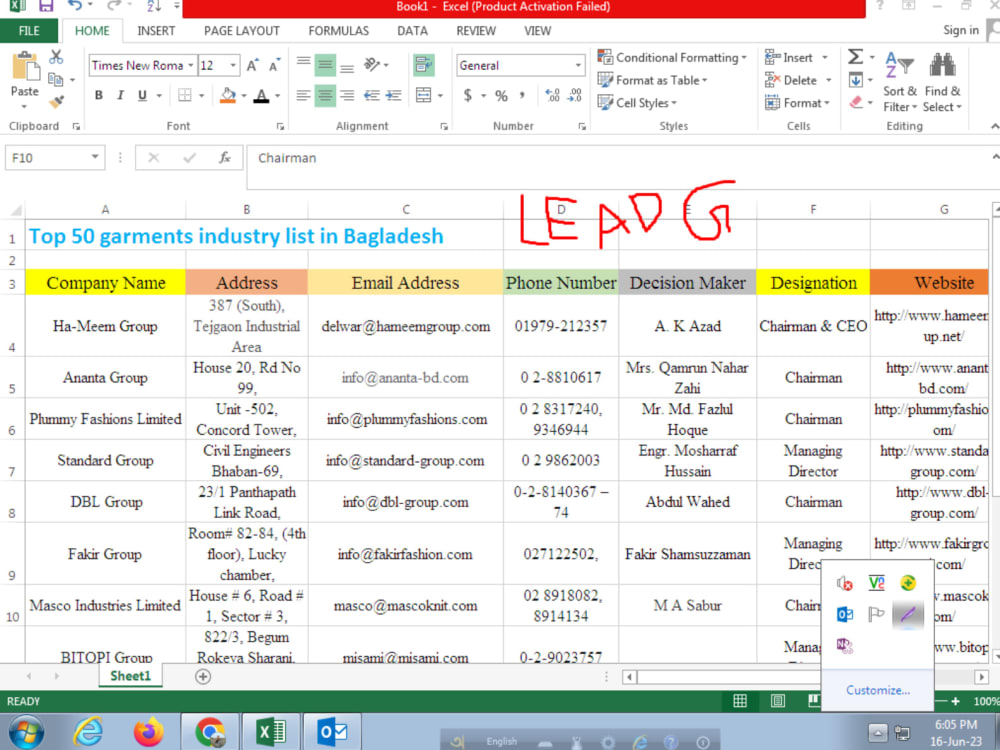
Task: Apply cell borders icon
Action: point(185,95)
